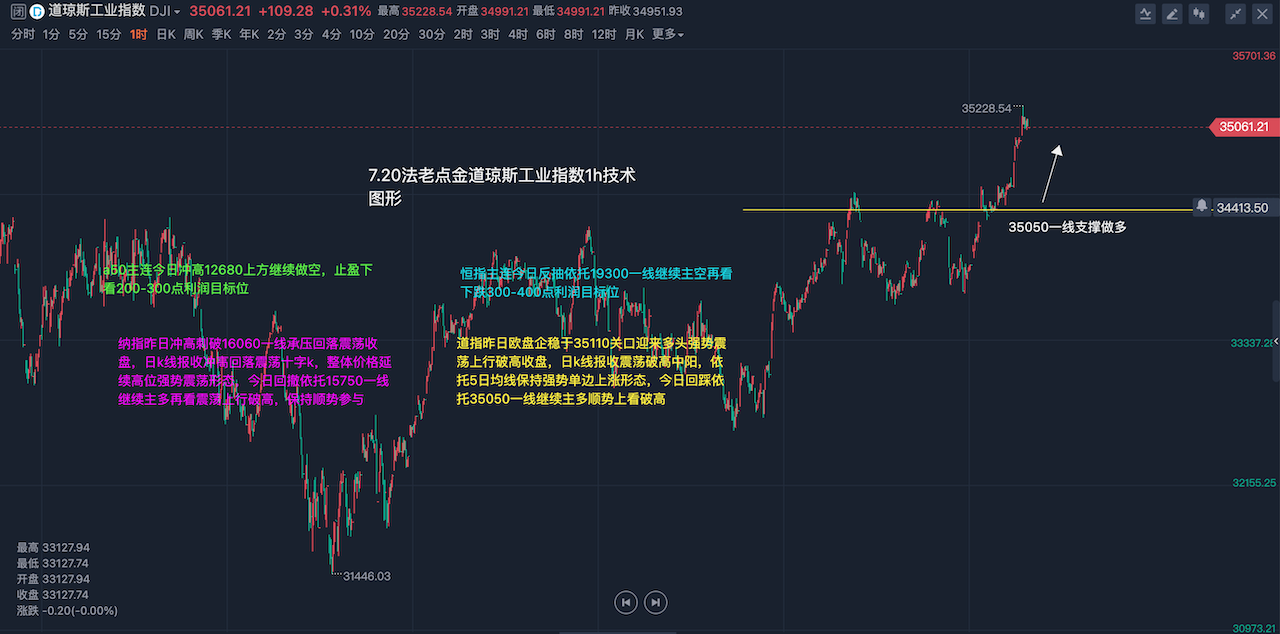This screenshot has width=1280, height=634.
Task: Click the price alert bell icon
Action: pyautogui.click(x=1201, y=205)
